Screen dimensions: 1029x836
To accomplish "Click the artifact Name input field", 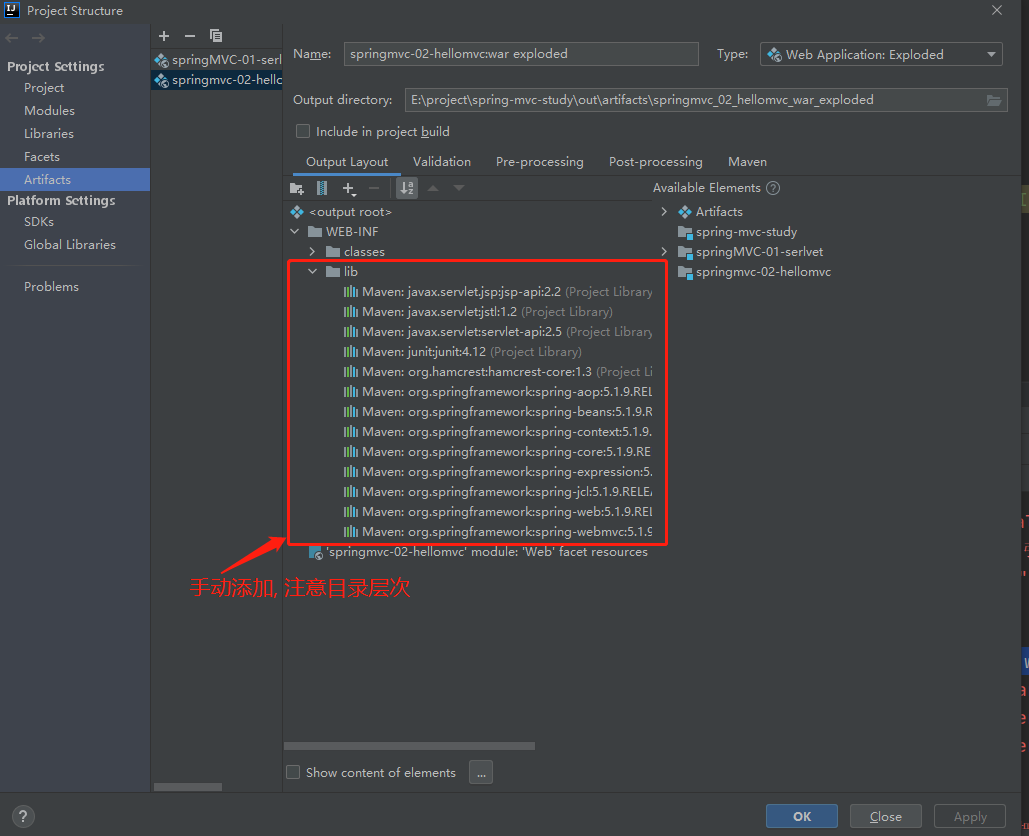I will pos(521,54).
